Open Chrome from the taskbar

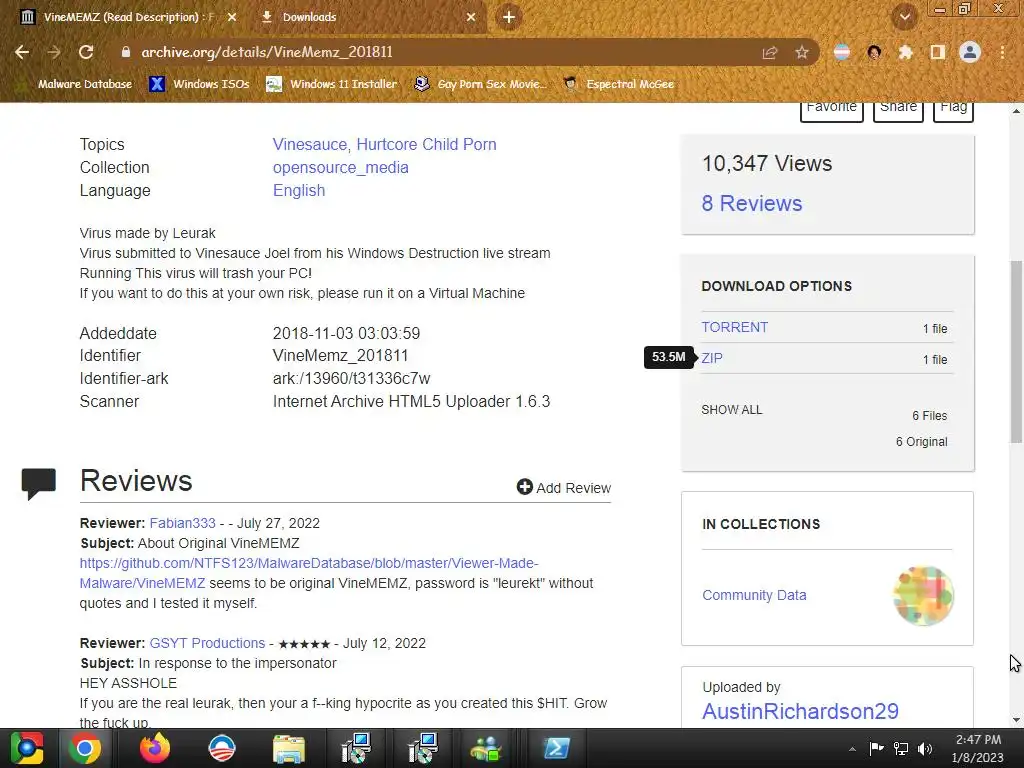point(86,748)
